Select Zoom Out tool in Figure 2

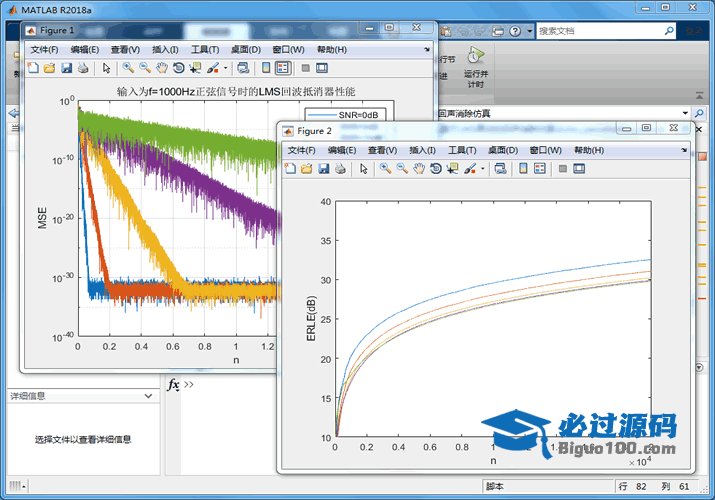(402, 169)
